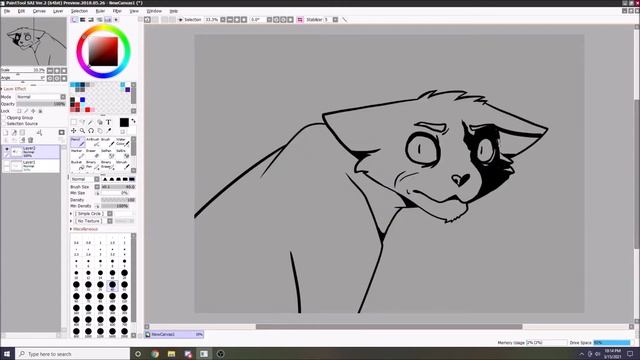The height and width of the screenshot is (360, 640).
Task: Open the Selection menu
Action: coord(79,11)
